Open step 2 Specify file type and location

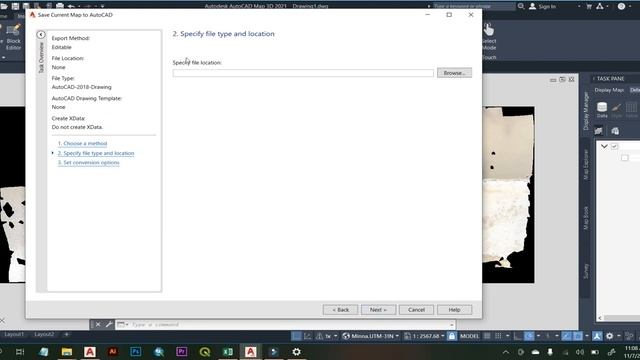tap(96, 153)
